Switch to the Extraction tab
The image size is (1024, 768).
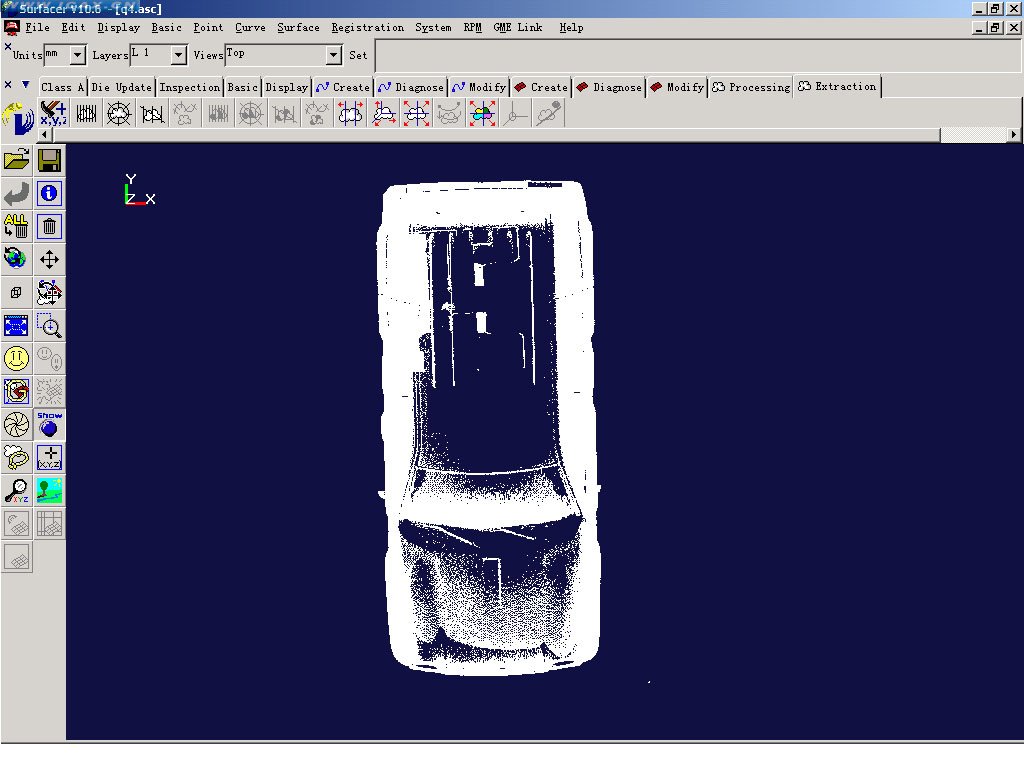click(837, 87)
